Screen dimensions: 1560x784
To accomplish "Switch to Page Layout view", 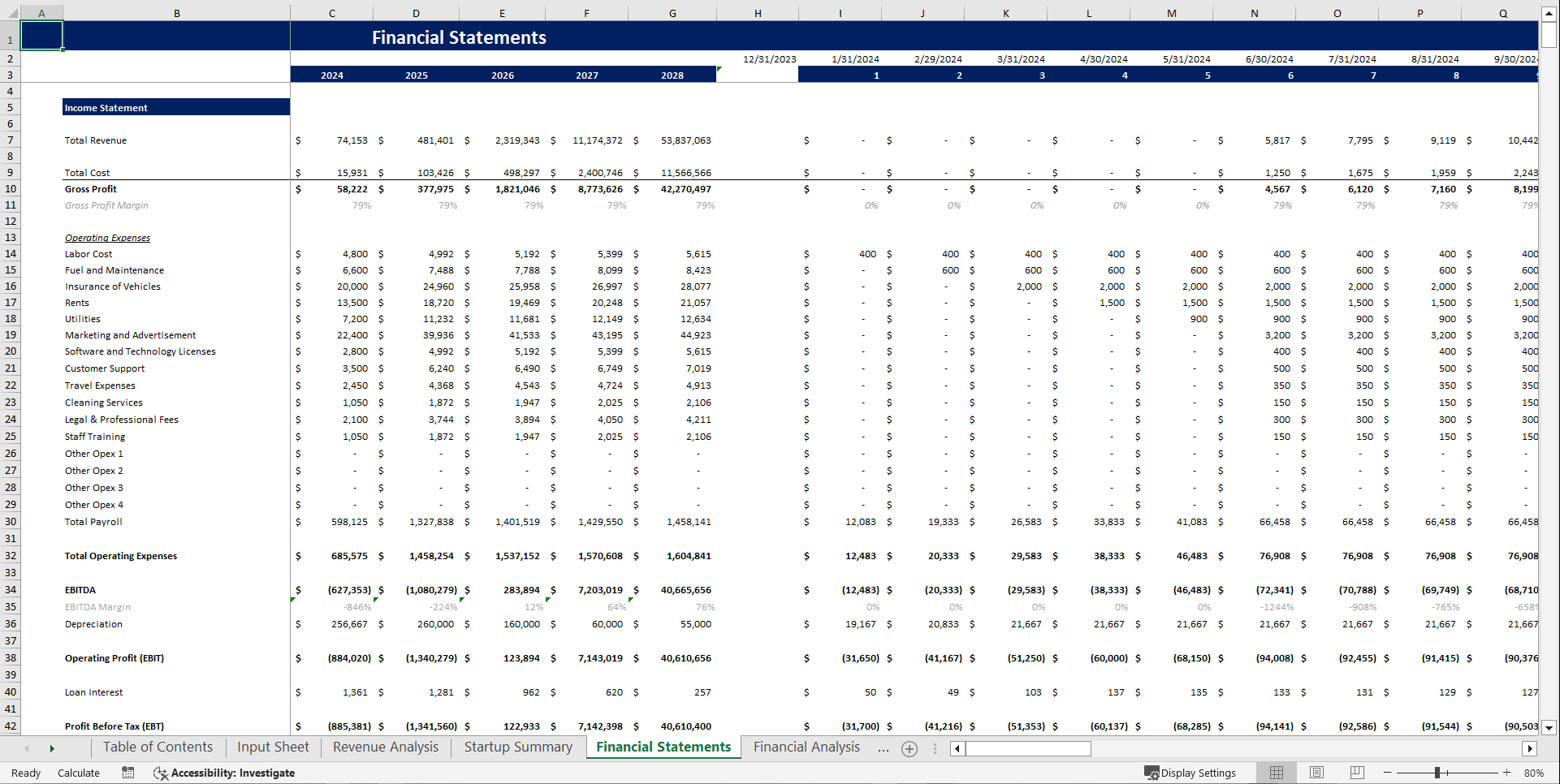I will click(1316, 772).
